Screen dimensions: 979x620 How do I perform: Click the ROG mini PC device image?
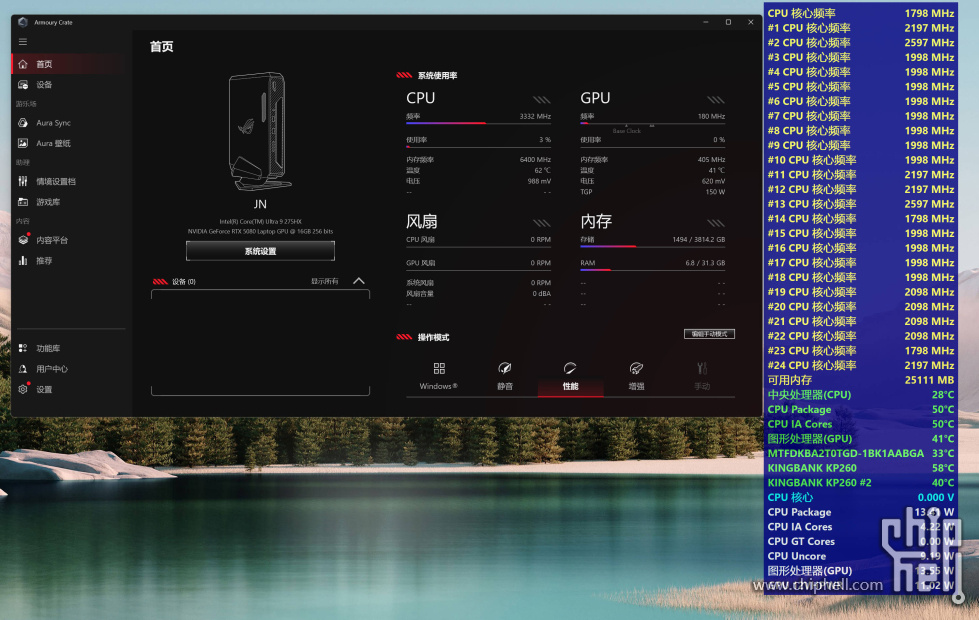click(x=260, y=131)
